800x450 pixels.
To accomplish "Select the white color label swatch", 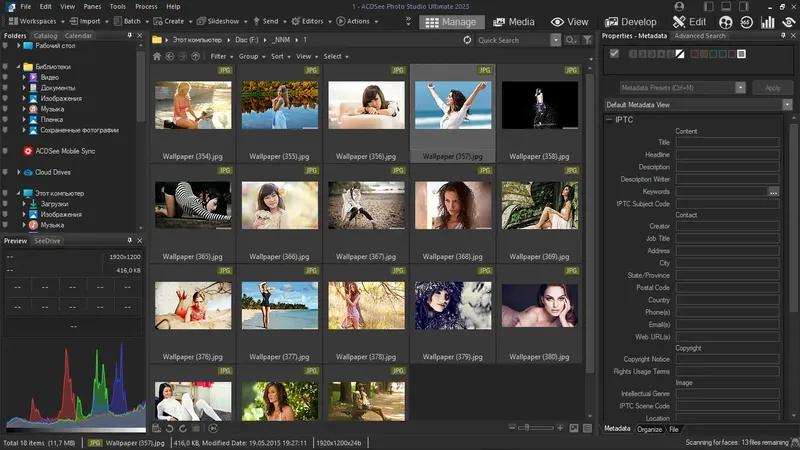I will 741,54.
